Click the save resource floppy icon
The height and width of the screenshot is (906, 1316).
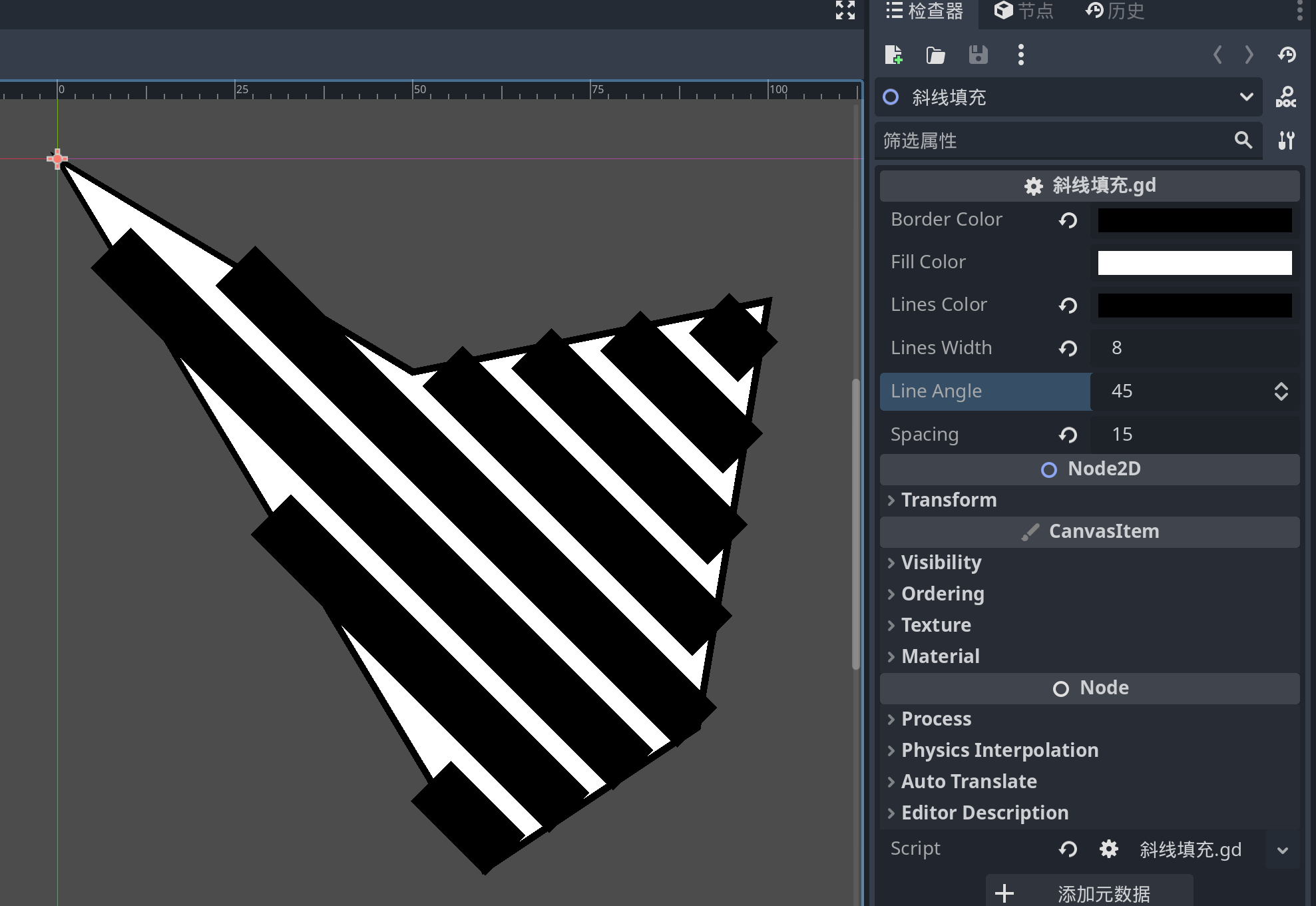978,55
